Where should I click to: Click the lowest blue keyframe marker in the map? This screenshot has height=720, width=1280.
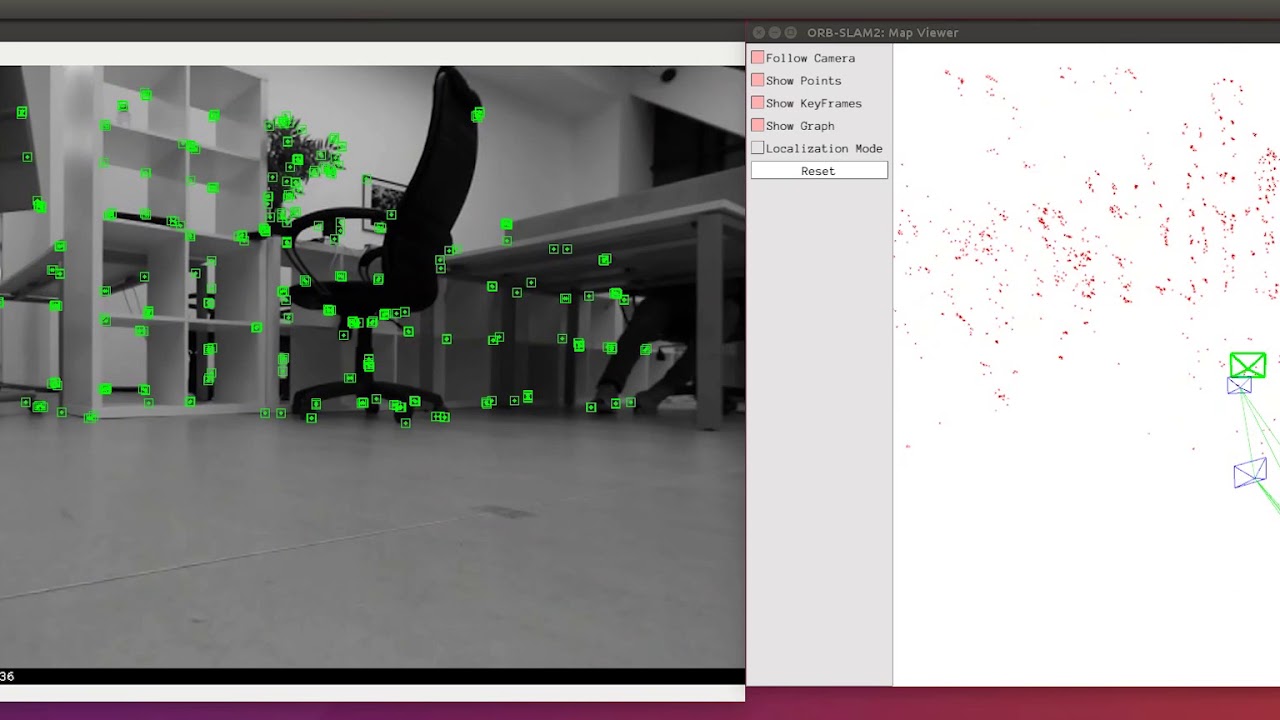click(1250, 472)
